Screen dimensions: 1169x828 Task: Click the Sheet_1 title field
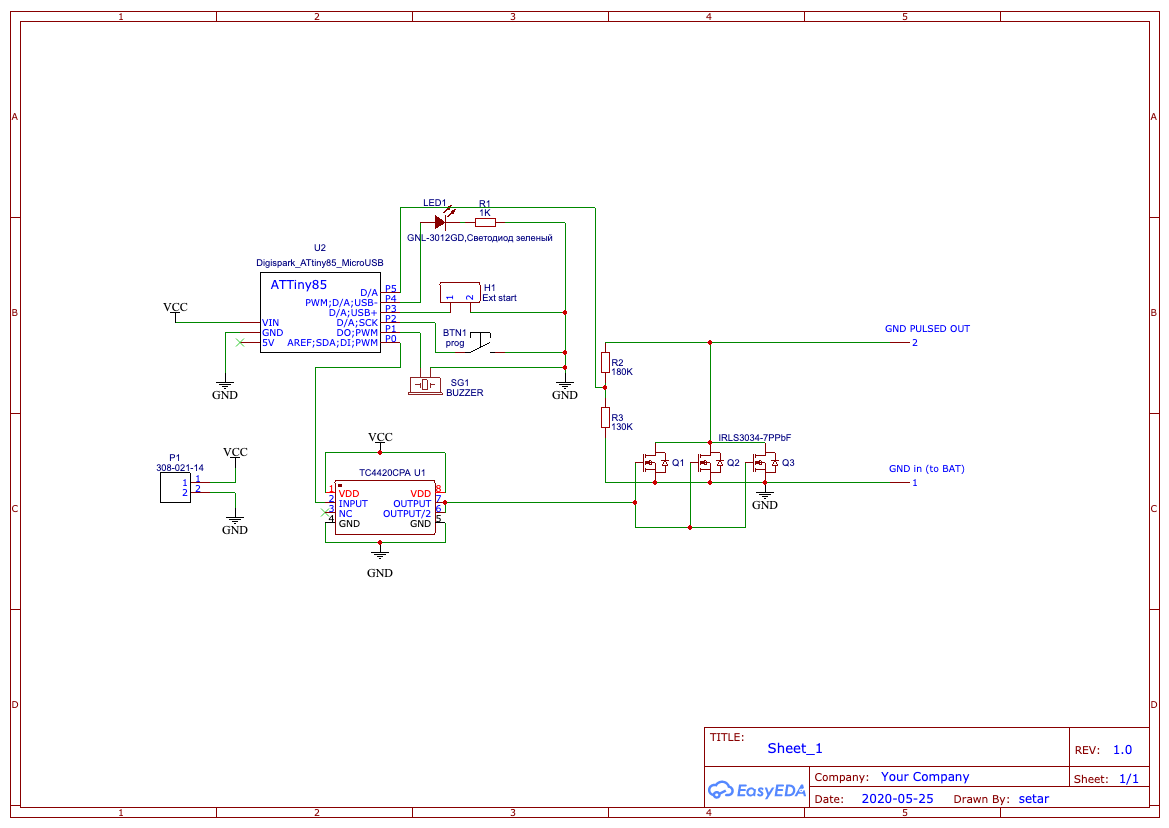click(795, 748)
